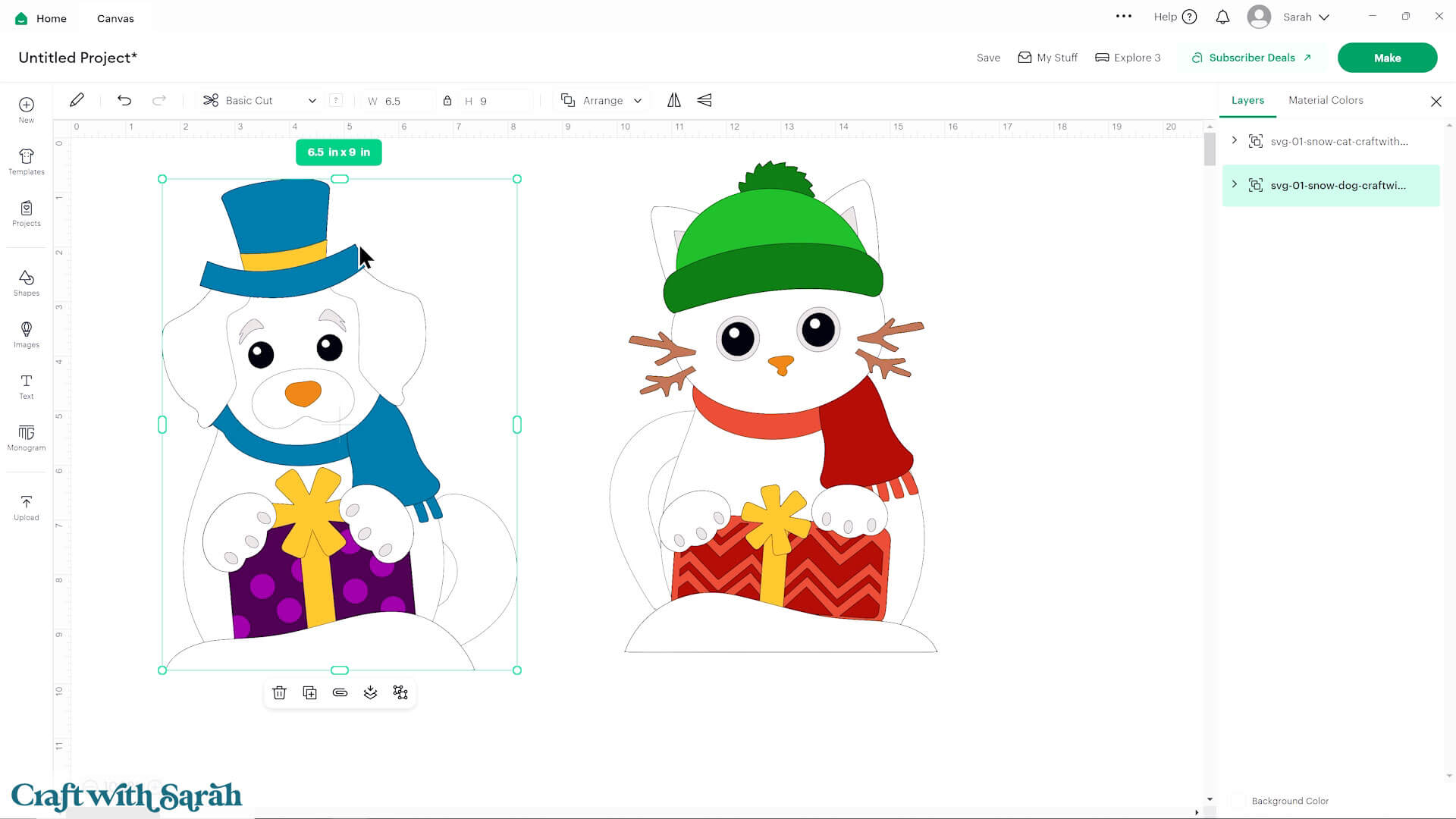Click the Background Color swatch

[1239, 801]
